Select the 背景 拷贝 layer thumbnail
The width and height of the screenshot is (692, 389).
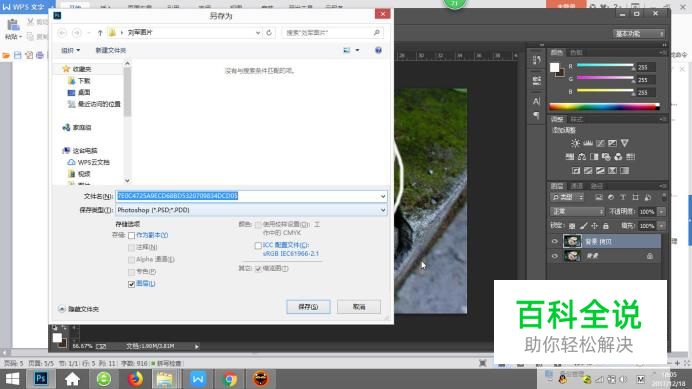pyautogui.click(x=572, y=241)
